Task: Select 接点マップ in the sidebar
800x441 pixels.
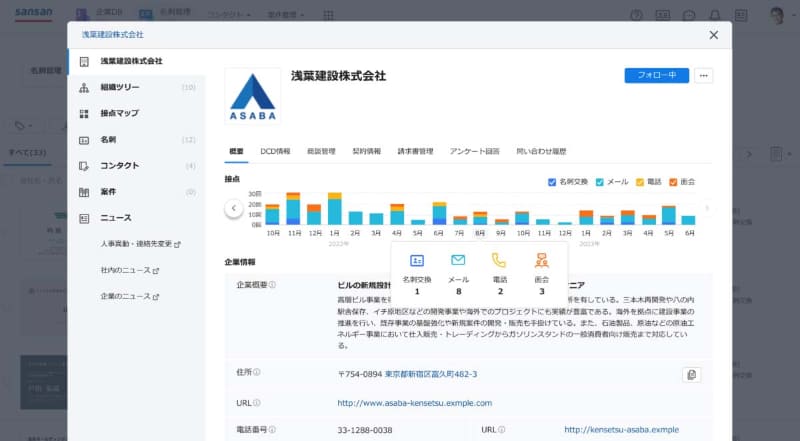Action: pos(137,114)
